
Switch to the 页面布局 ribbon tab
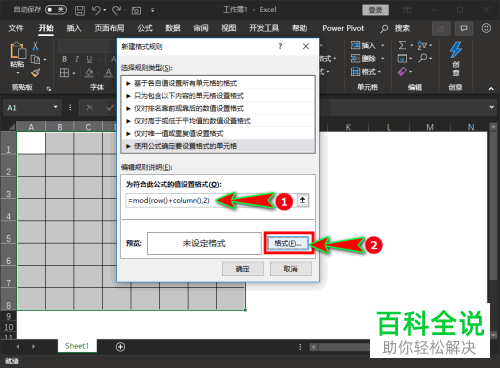[x=109, y=28]
